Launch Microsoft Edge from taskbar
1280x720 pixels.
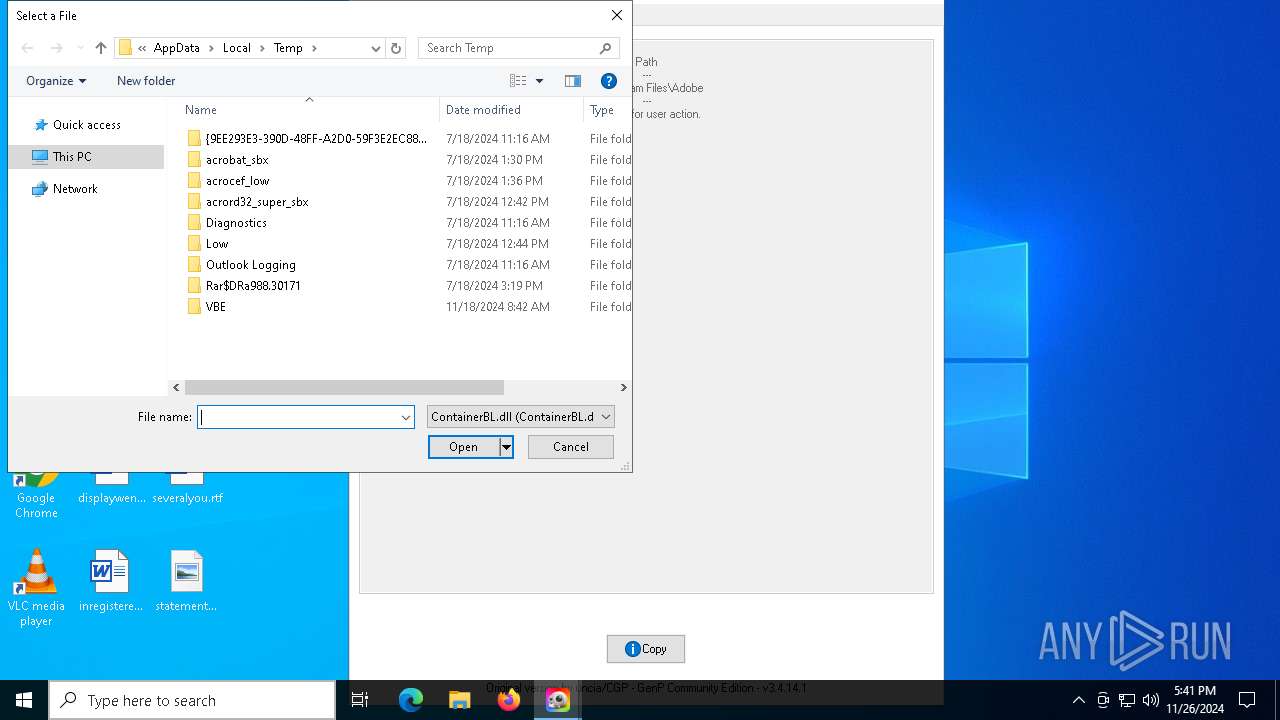pyautogui.click(x=411, y=700)
